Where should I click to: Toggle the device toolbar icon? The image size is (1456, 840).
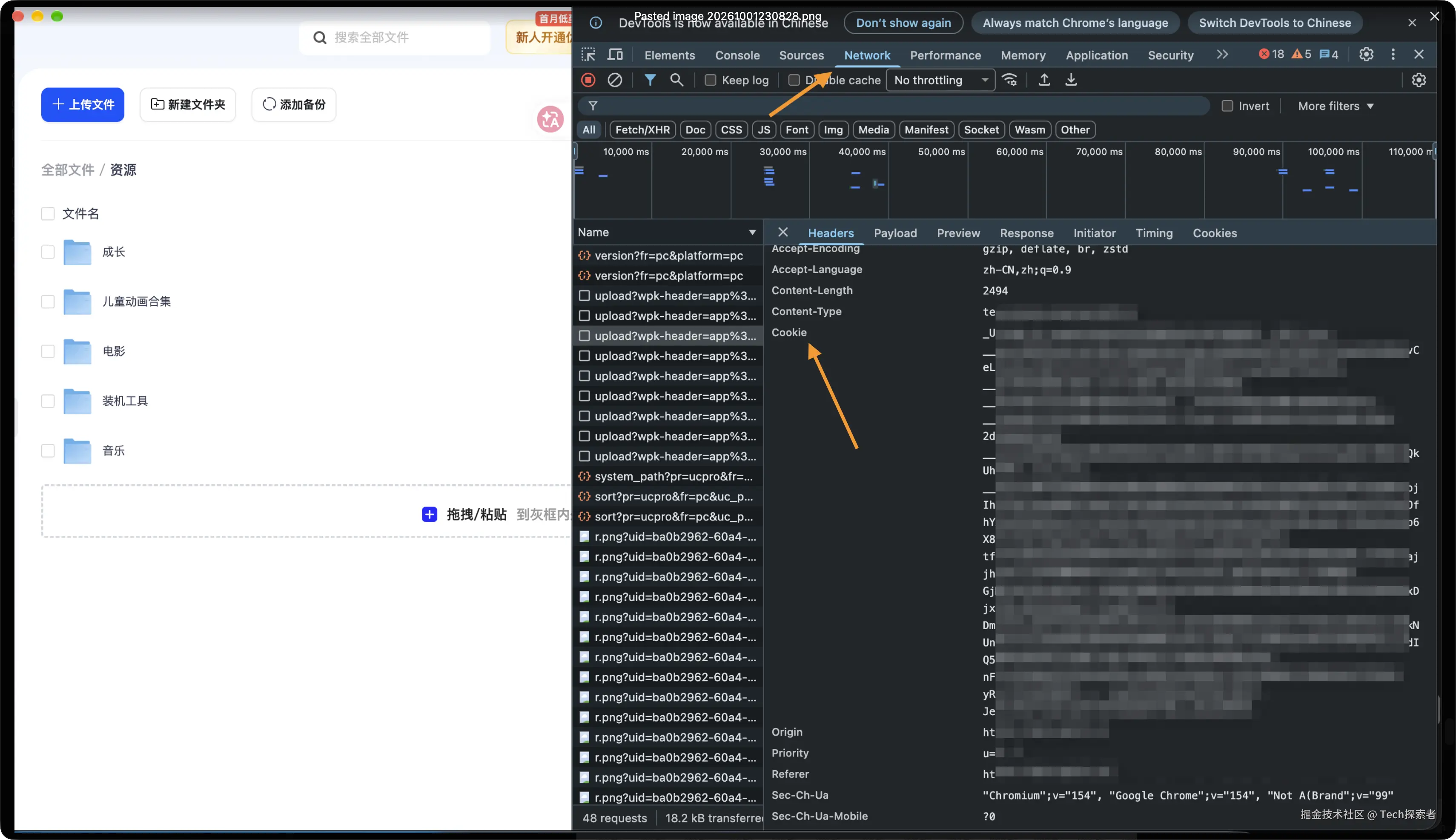click(615, 55)
